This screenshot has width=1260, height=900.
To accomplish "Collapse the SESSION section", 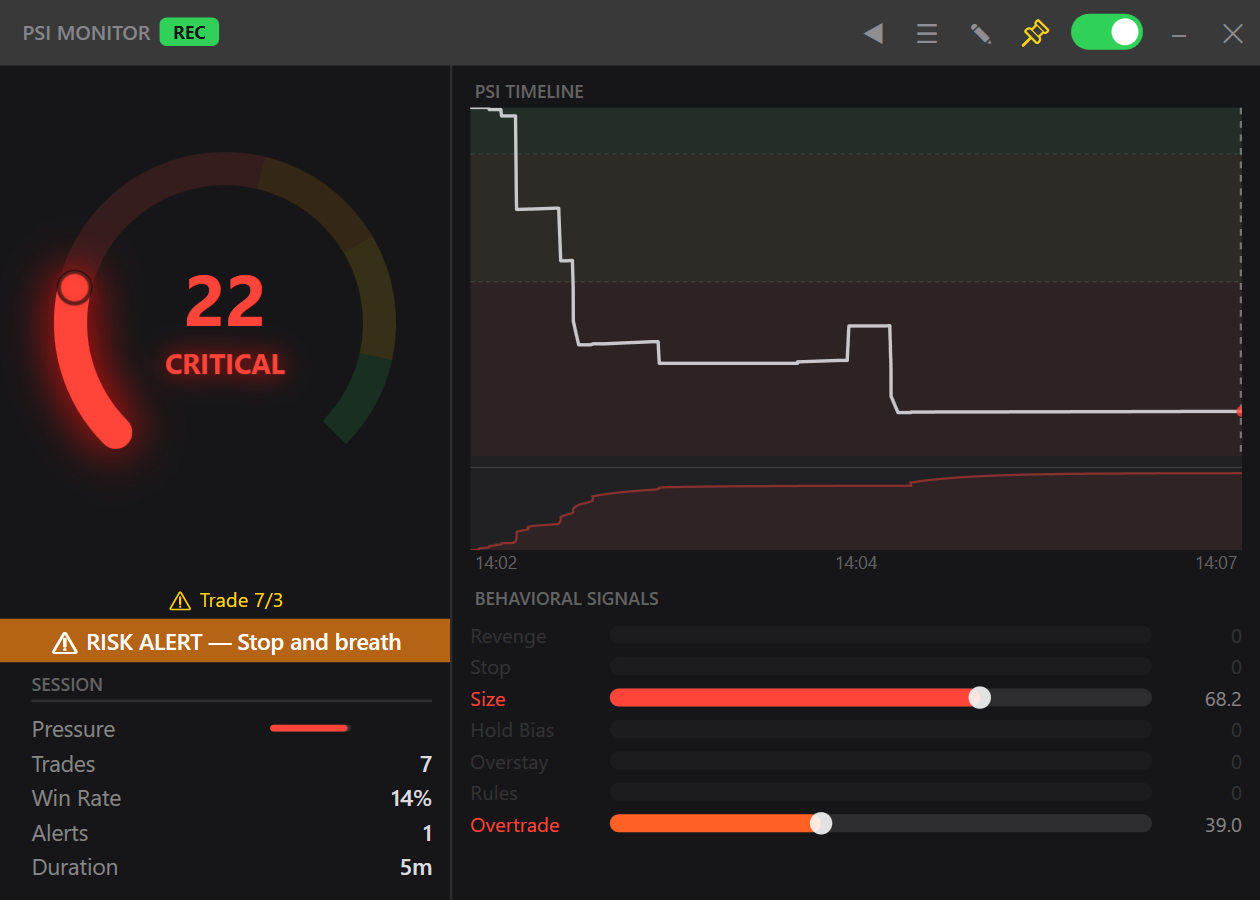I will (x=69, y=684).
